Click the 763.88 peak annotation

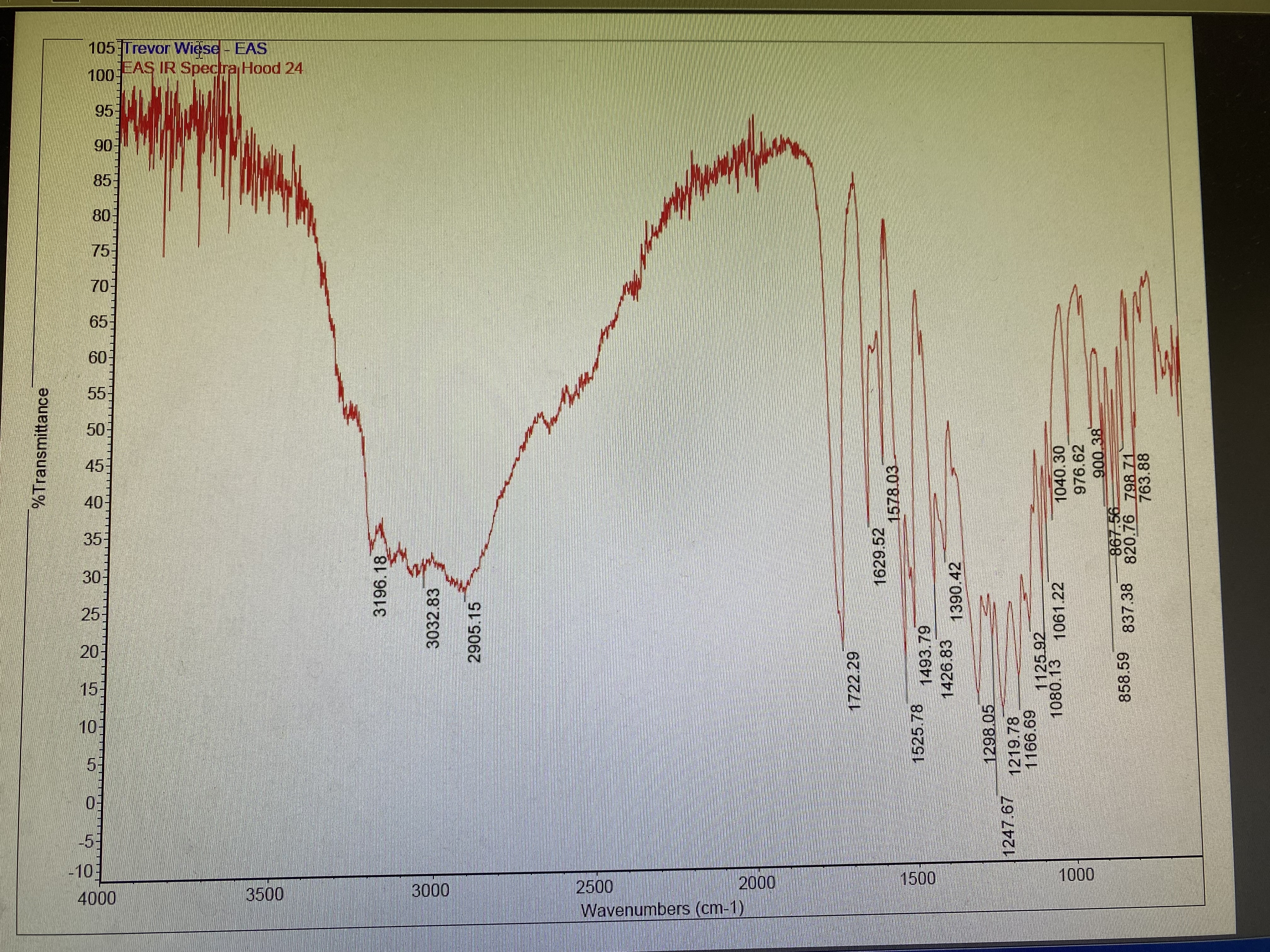click(1144, 478)
